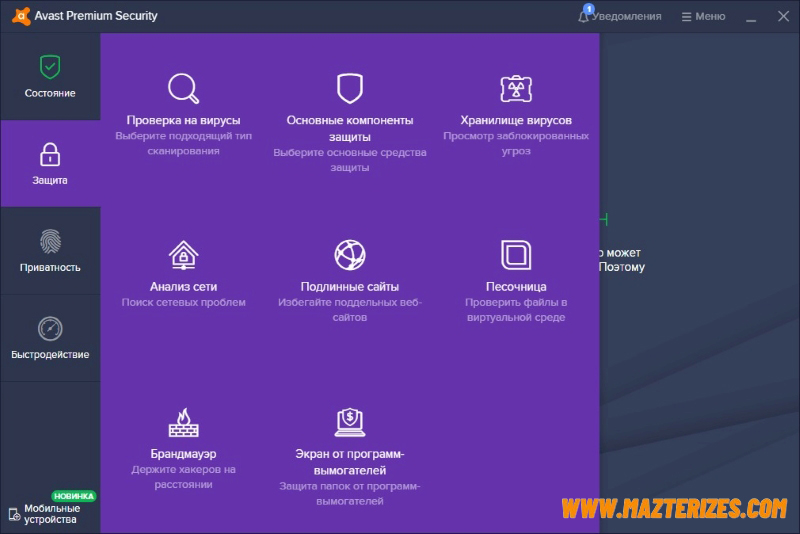Click text 'Выберите подходящий тип сканирования'
The height and width of the screenshot is (534, 800).
coord(183,143)
